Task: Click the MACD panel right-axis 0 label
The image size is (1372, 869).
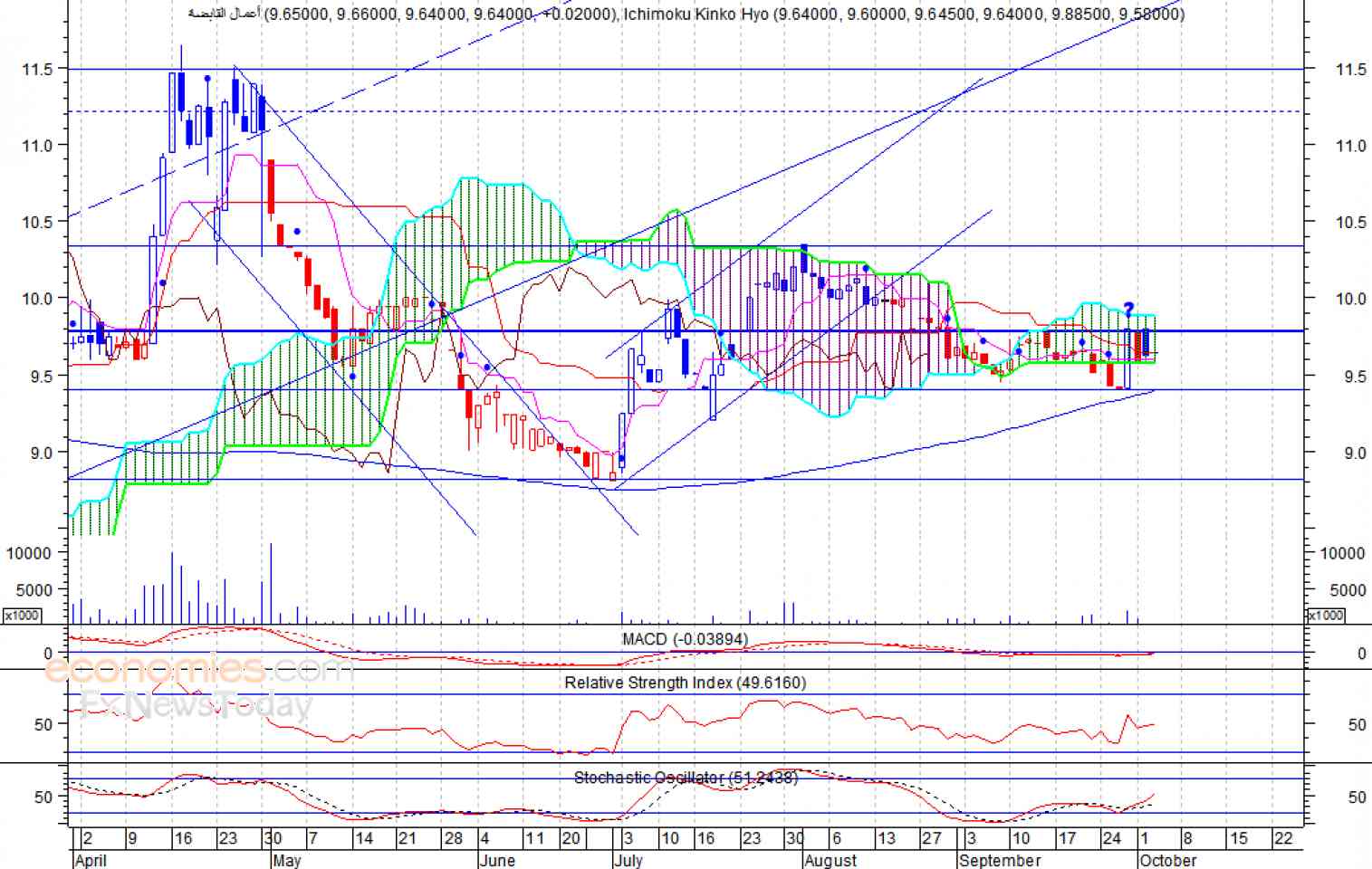Action: tap(1361, 654)
